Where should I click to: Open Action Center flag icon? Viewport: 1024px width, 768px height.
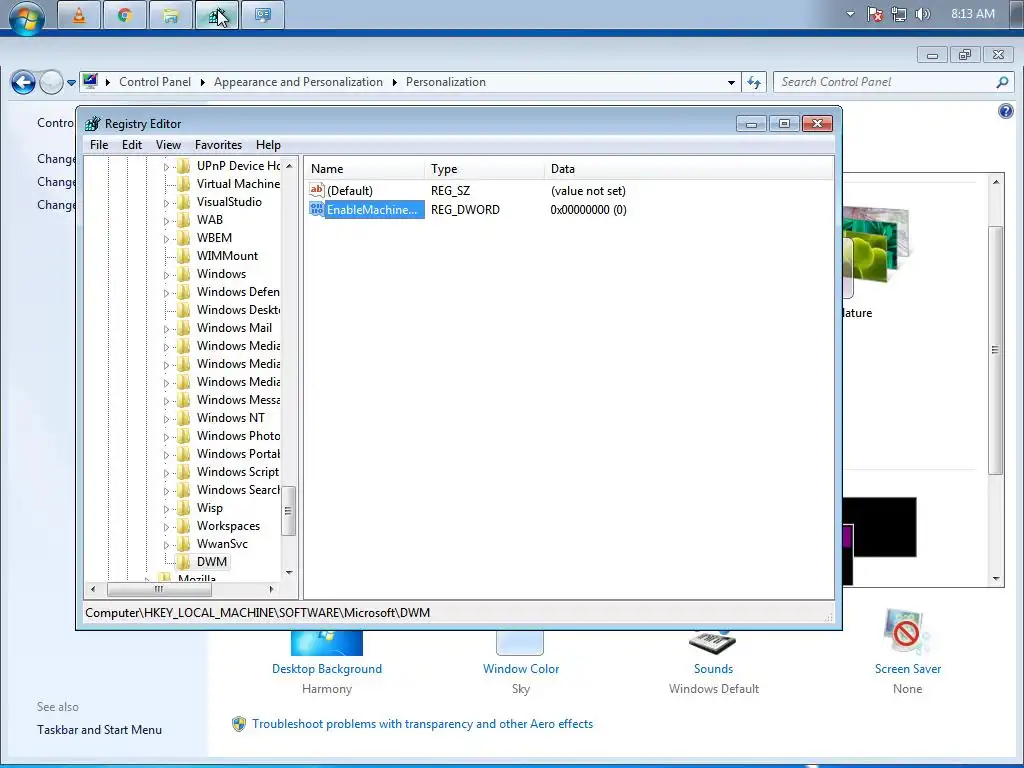874,14
